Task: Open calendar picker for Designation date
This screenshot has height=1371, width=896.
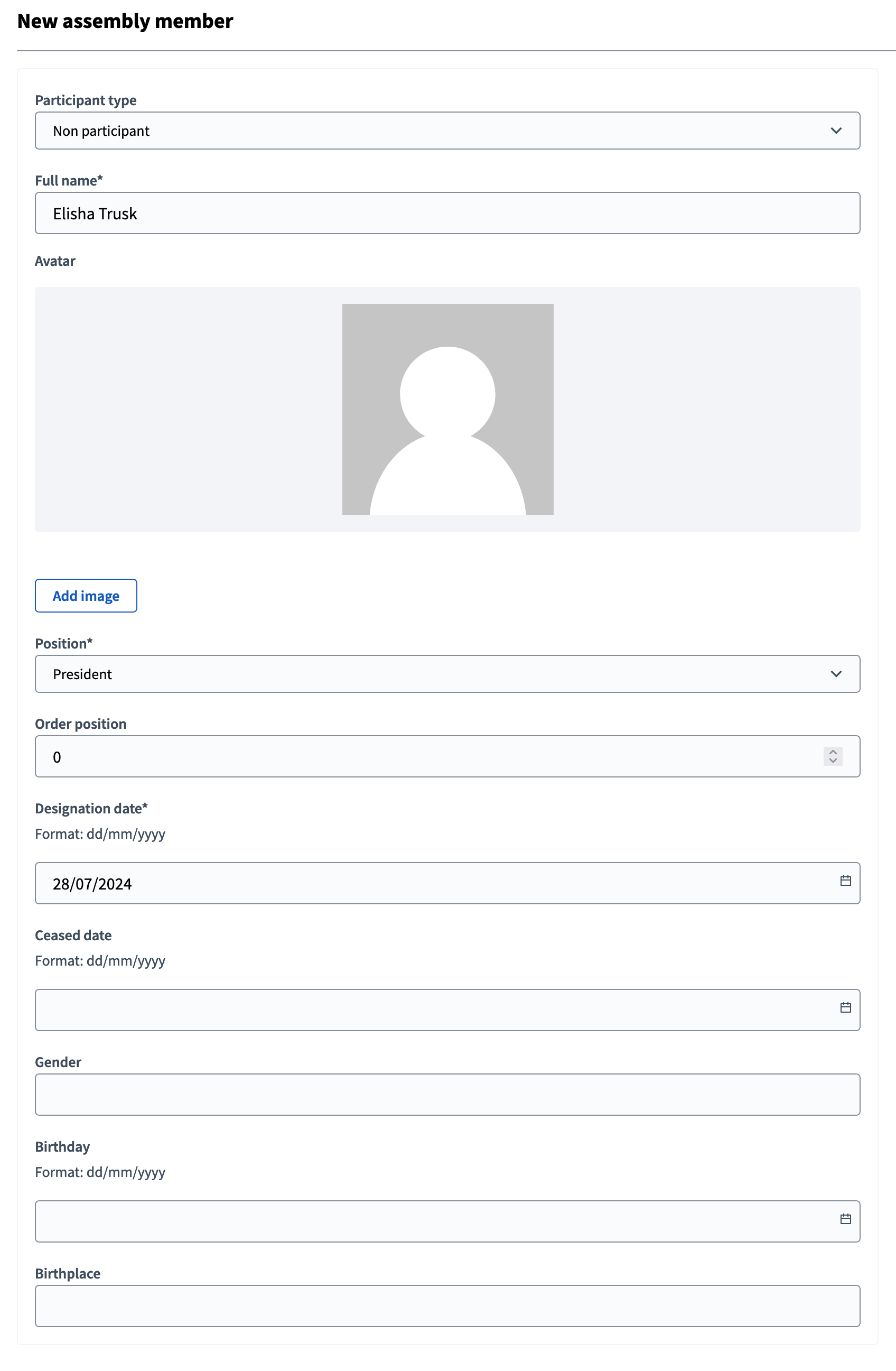Action: point(845,881)
